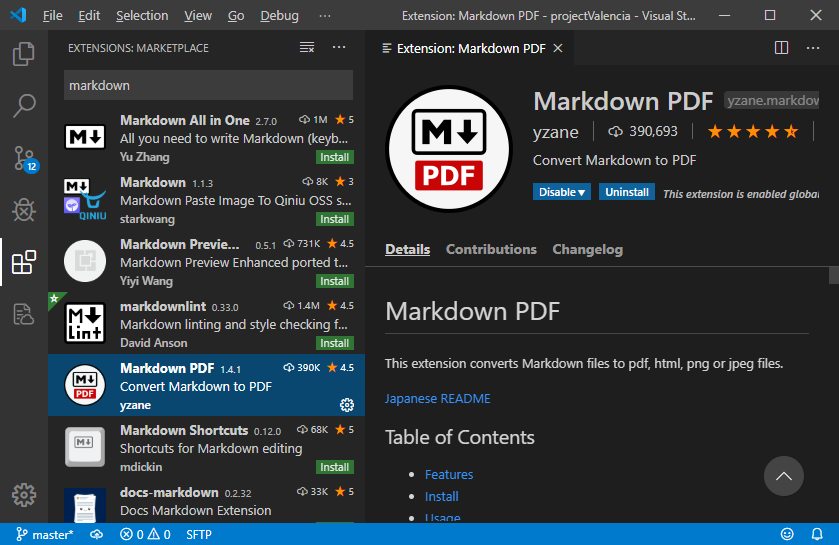Follow the Features contents link

[x=449, y=474]
